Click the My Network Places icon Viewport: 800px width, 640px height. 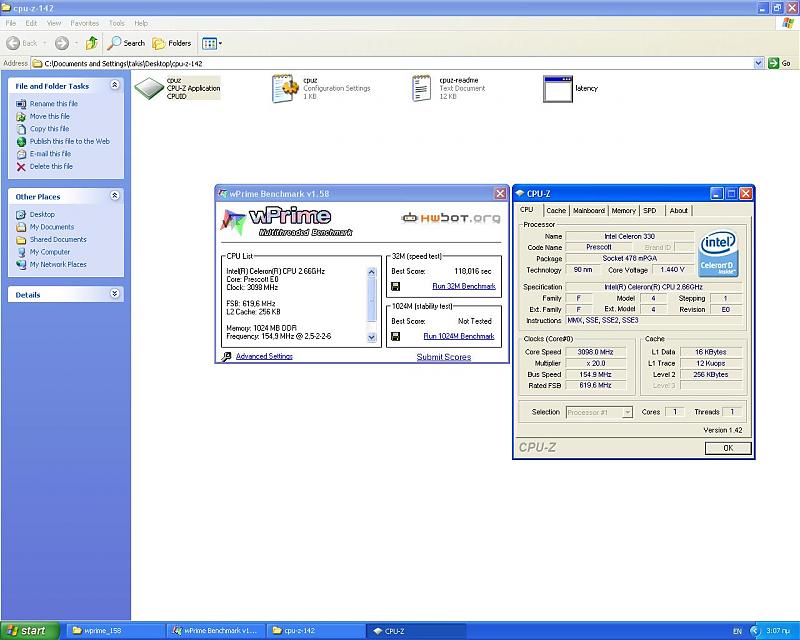tap(21, 264)
